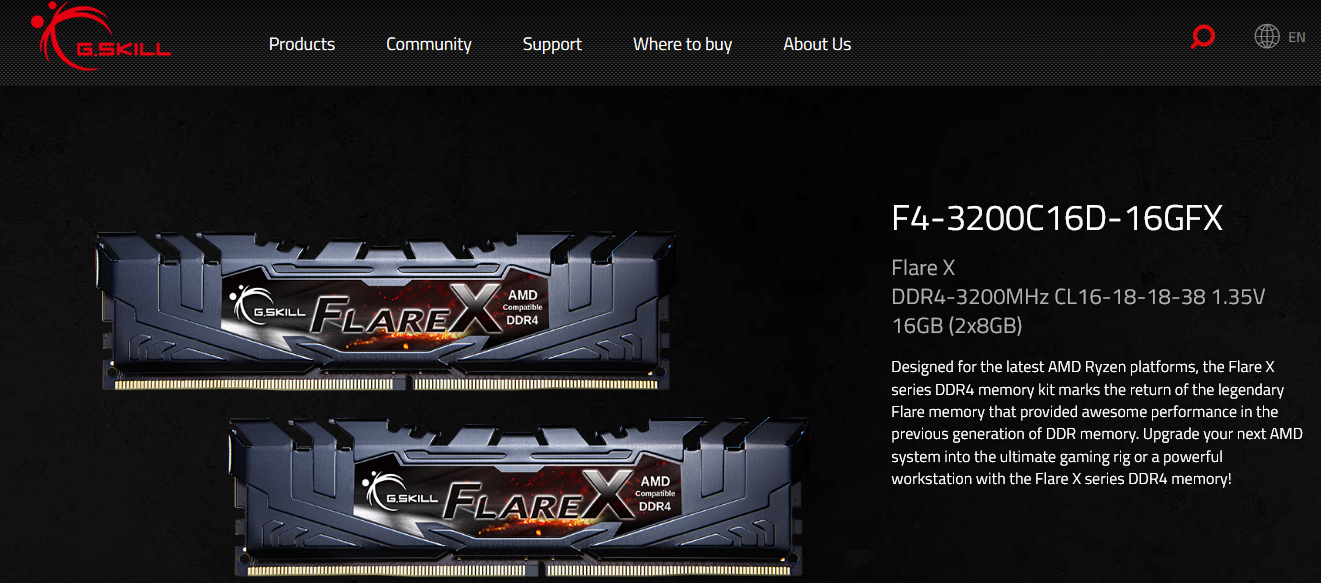Click the F4-3200C16D-16GFX model title
This screenshot has height=583, width=1321.
click(1057, 218)
